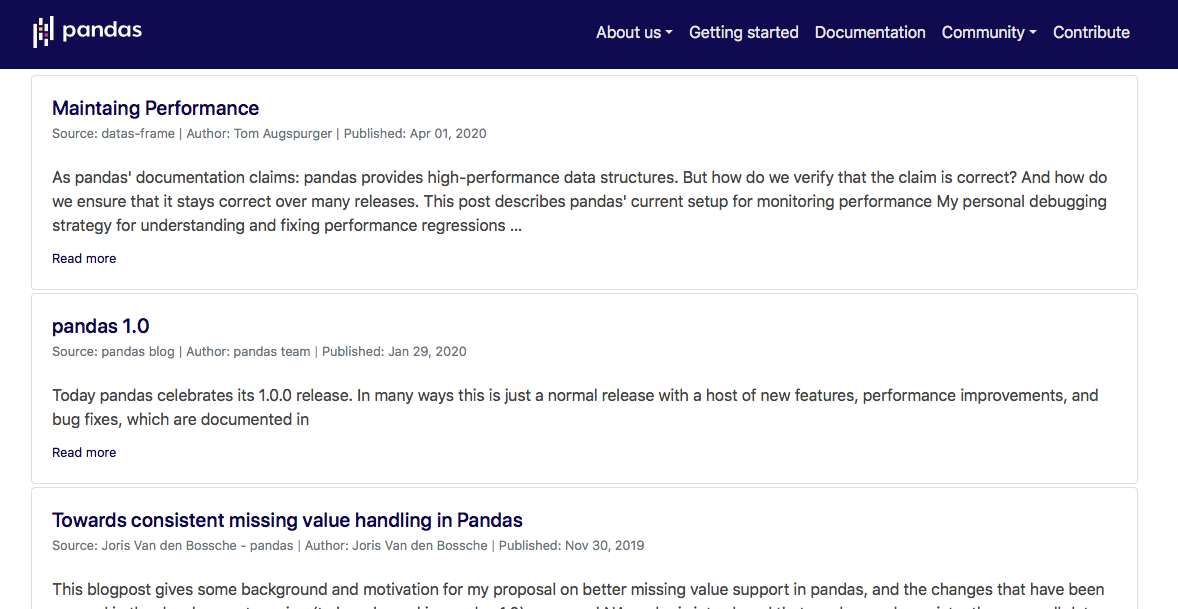Open the About us dropdown menu

[634, 32]
